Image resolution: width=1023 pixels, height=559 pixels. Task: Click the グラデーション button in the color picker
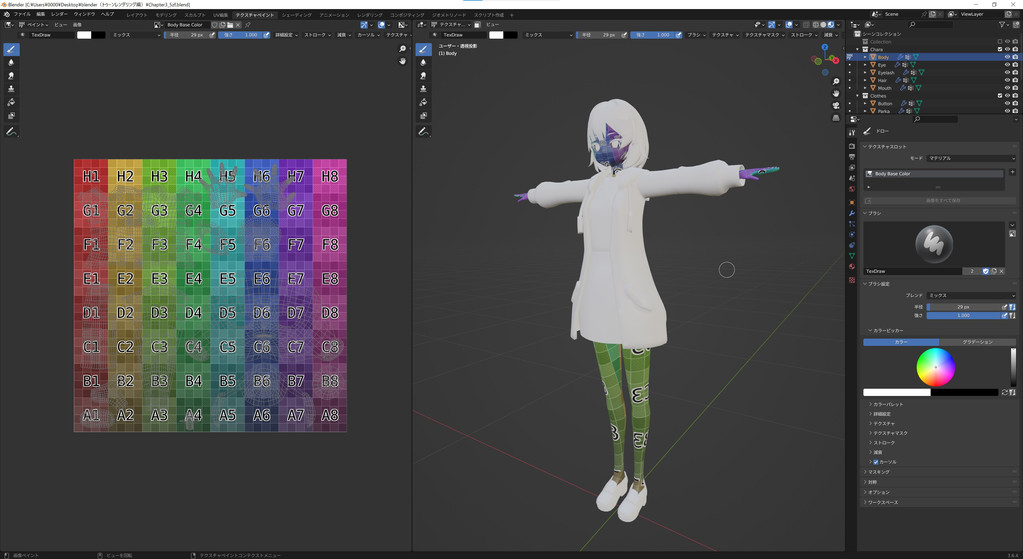(x=976, y=342)
